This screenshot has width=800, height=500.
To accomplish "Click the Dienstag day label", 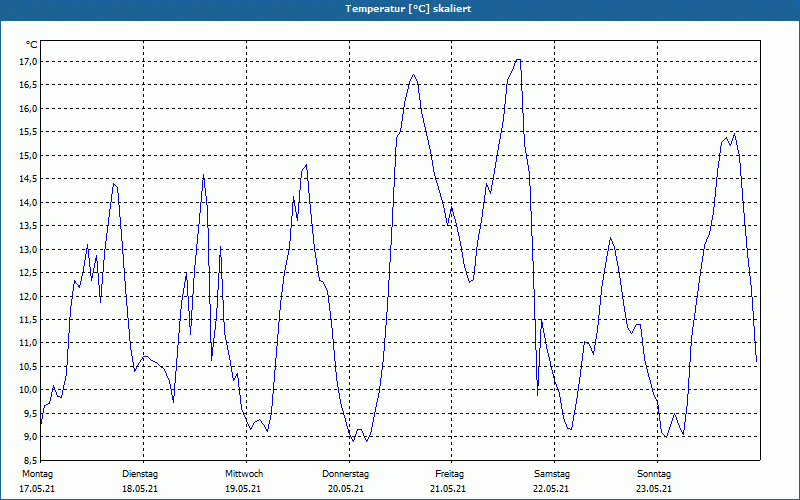I will [x=140, y=474].
